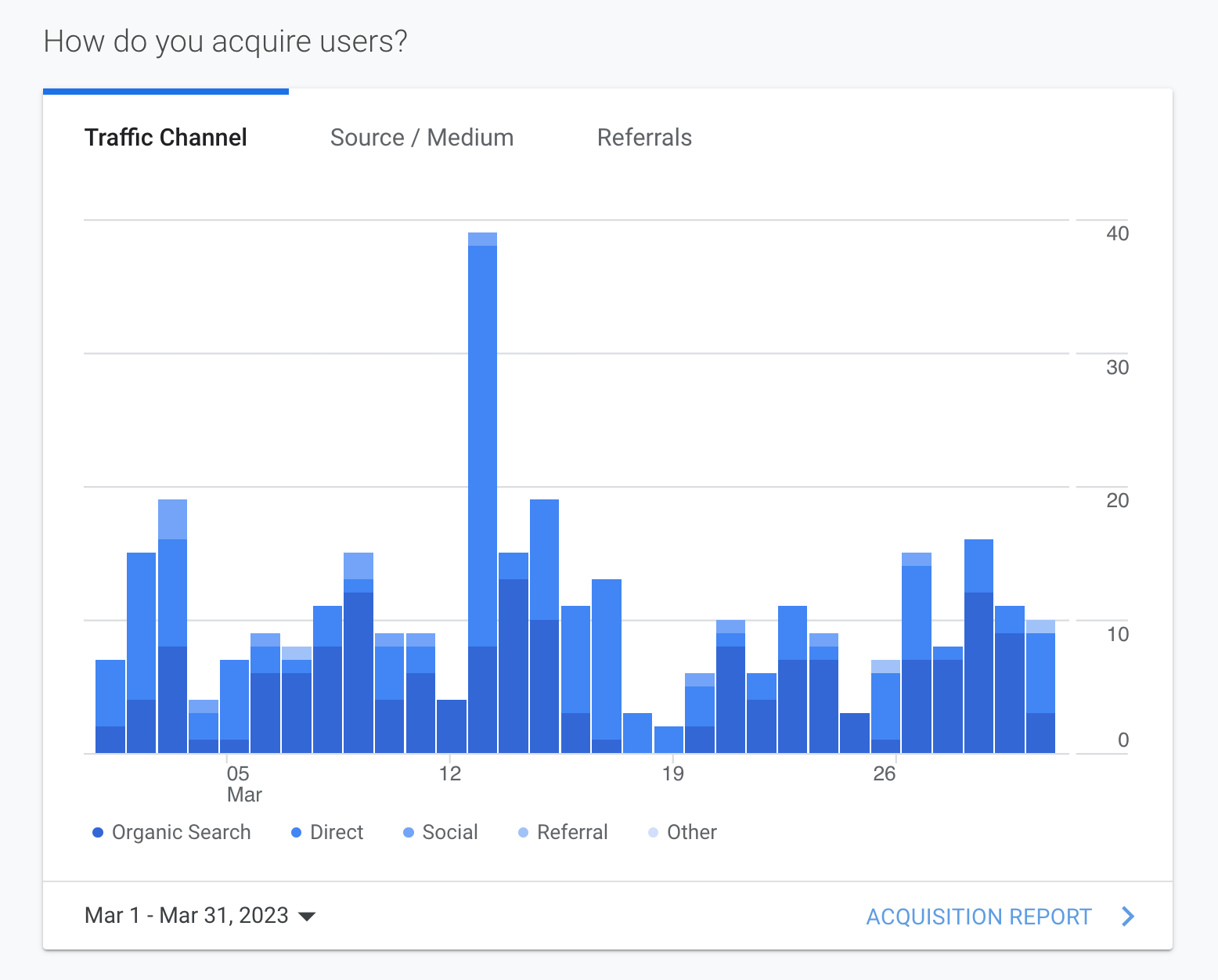Click the 12 date marker on the axis
This screenshot has height=980, width=1218.
click(x=450, y=774)
